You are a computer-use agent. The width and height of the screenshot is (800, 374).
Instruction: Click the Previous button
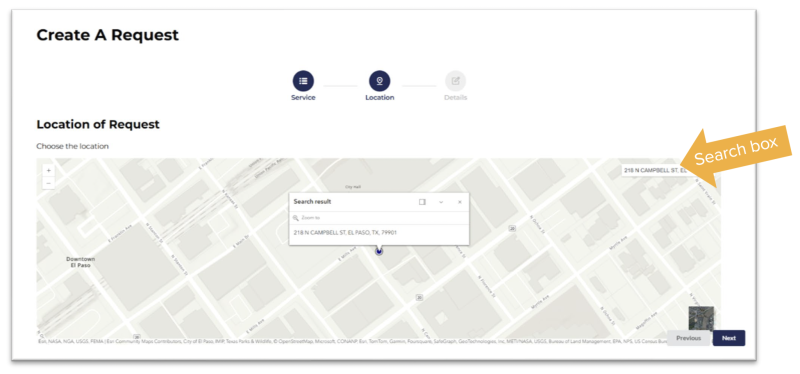pos(688,338)
